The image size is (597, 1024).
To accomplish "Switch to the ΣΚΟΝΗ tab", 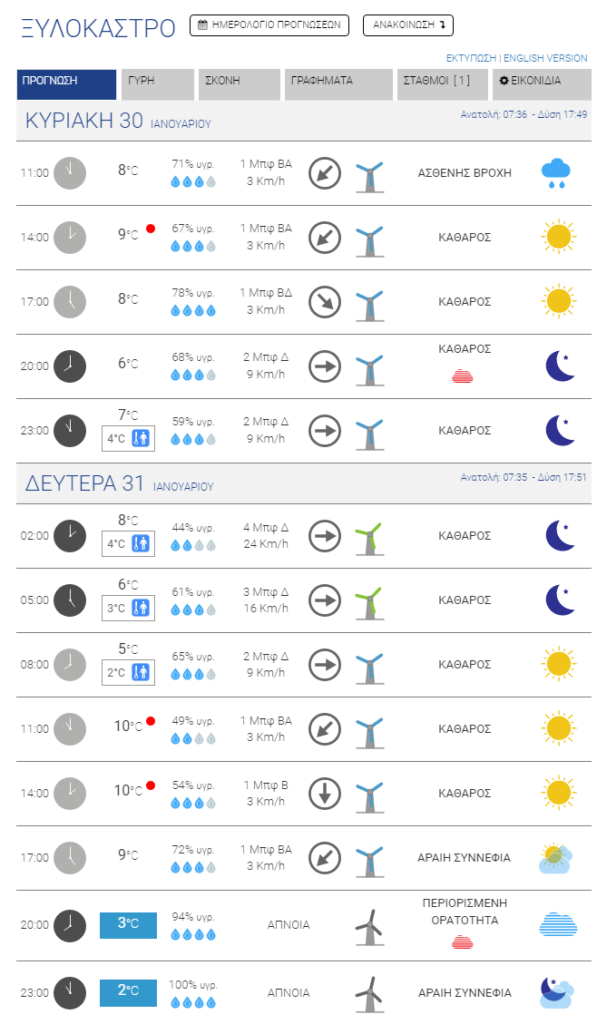I will 239,84.
